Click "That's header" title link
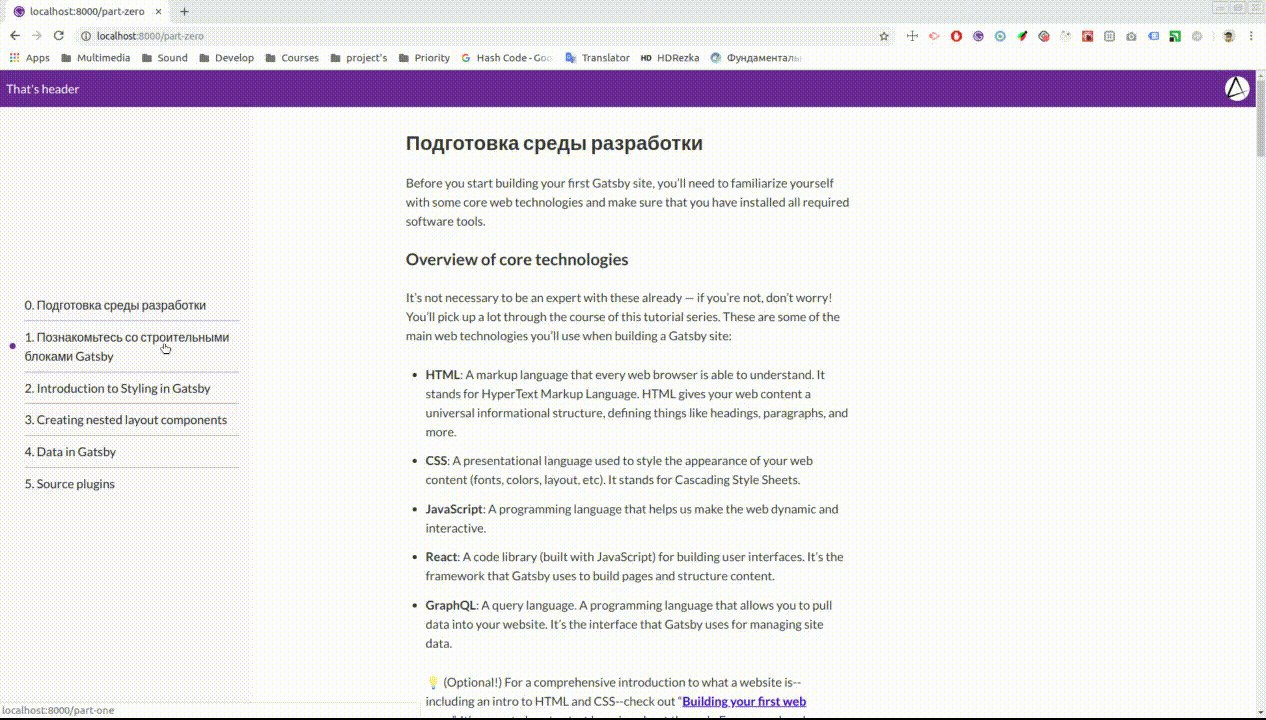 (x=43, y=89)
